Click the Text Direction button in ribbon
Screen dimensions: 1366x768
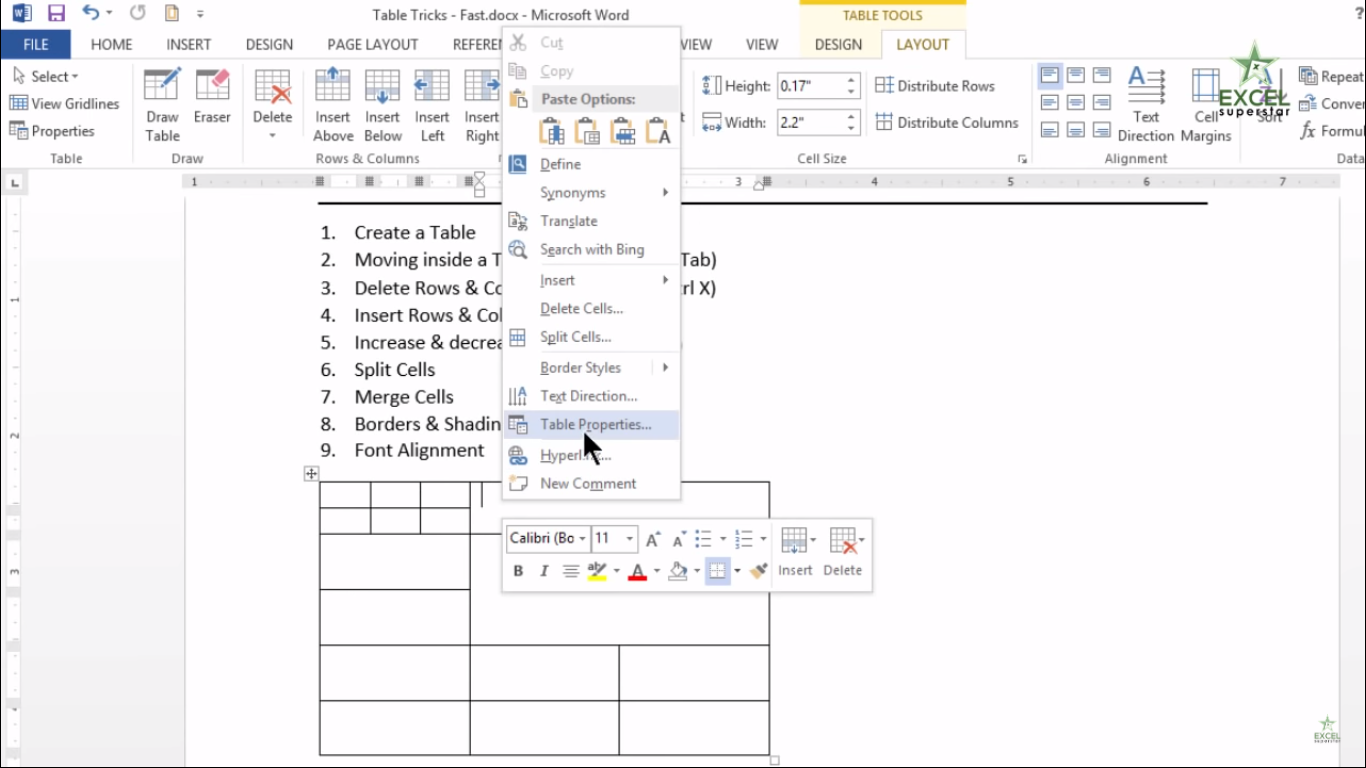(x=1146, y=106)
